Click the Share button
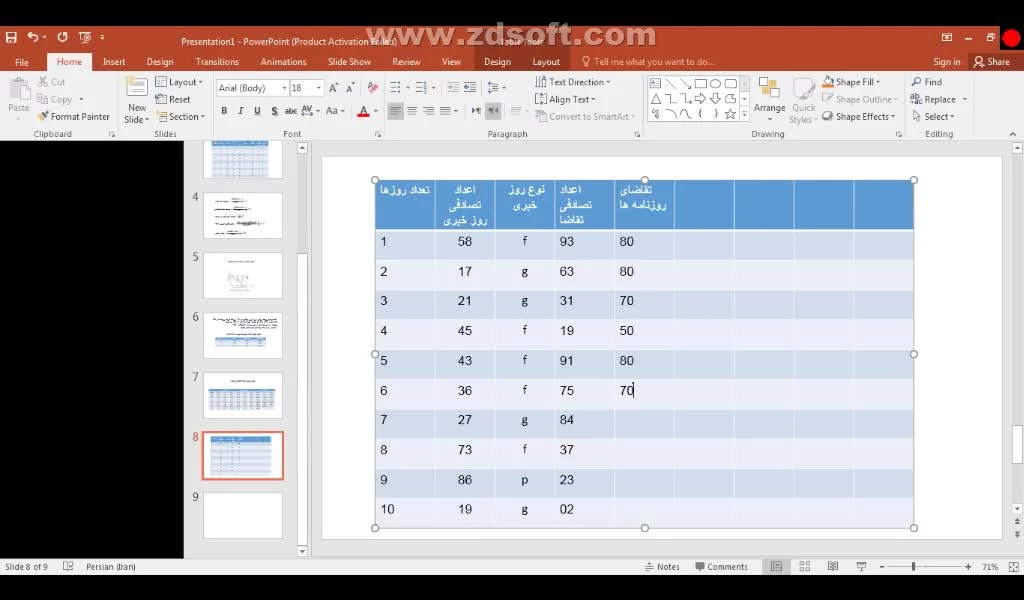The width and height of the screenshot is (1024, 600). (x=991, y=62)
